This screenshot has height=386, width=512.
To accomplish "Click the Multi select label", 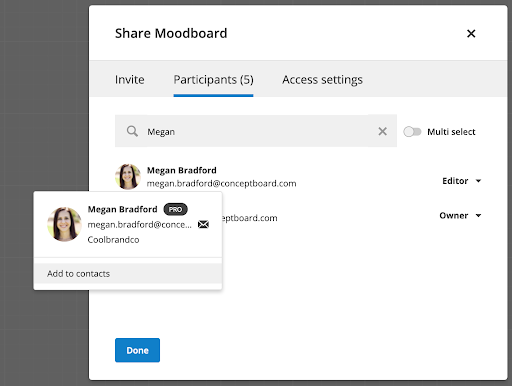I will tap(451, 132).
